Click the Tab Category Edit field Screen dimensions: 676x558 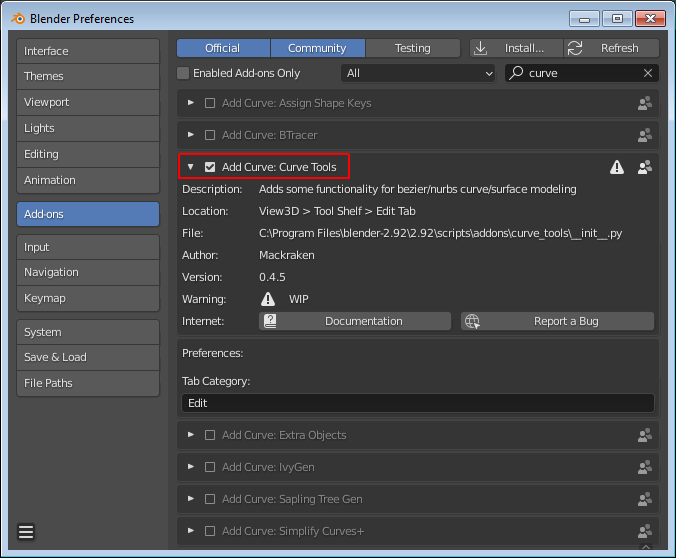(x=418, y=403)
